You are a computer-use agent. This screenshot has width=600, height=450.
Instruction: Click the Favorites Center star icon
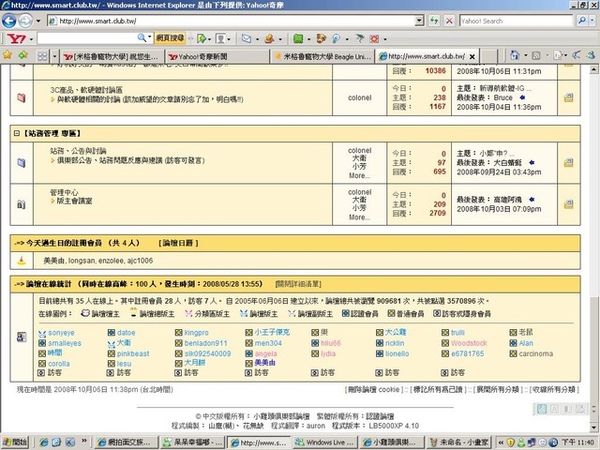7,55
